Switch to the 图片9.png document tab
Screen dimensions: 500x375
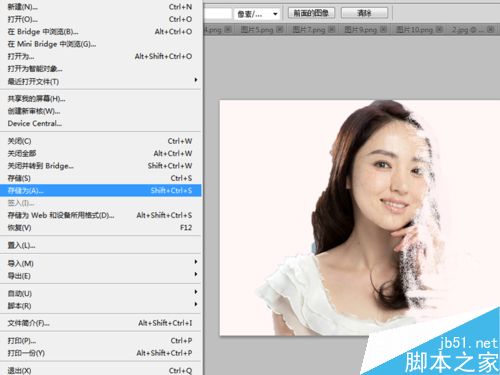[361, 30]
